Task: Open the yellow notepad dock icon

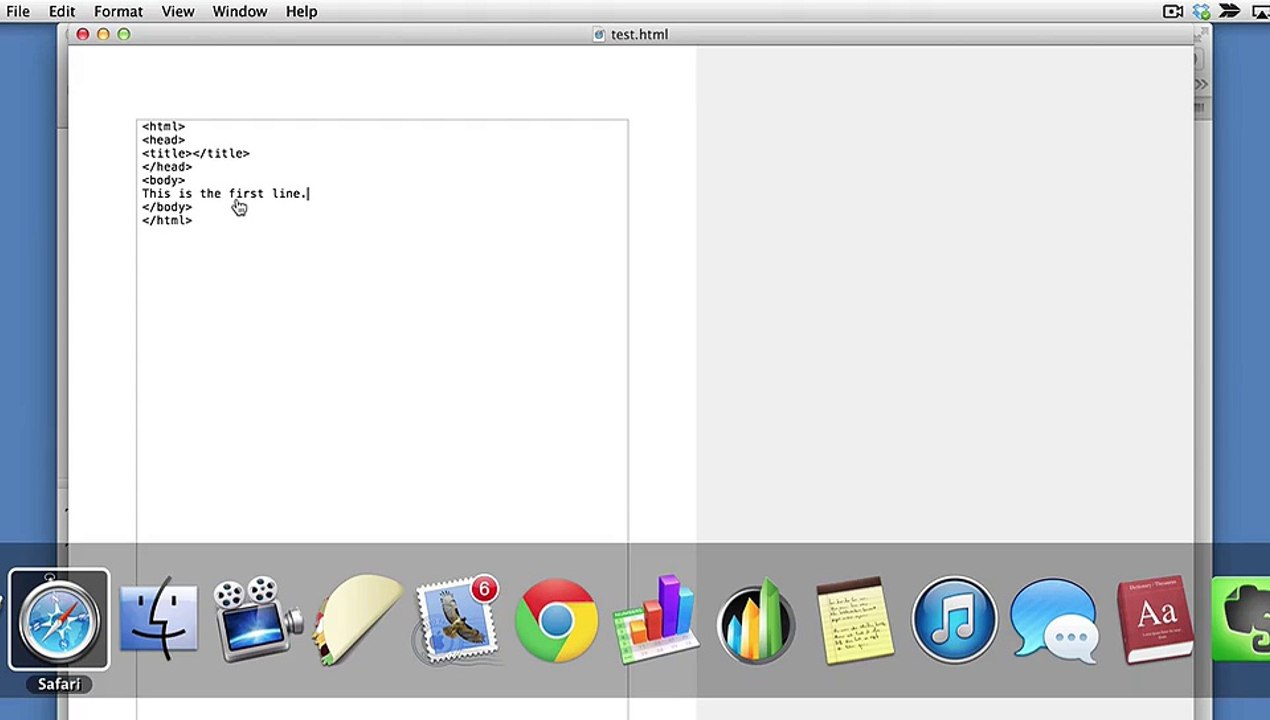Action: pyautogui.click(x=854, y=620)
